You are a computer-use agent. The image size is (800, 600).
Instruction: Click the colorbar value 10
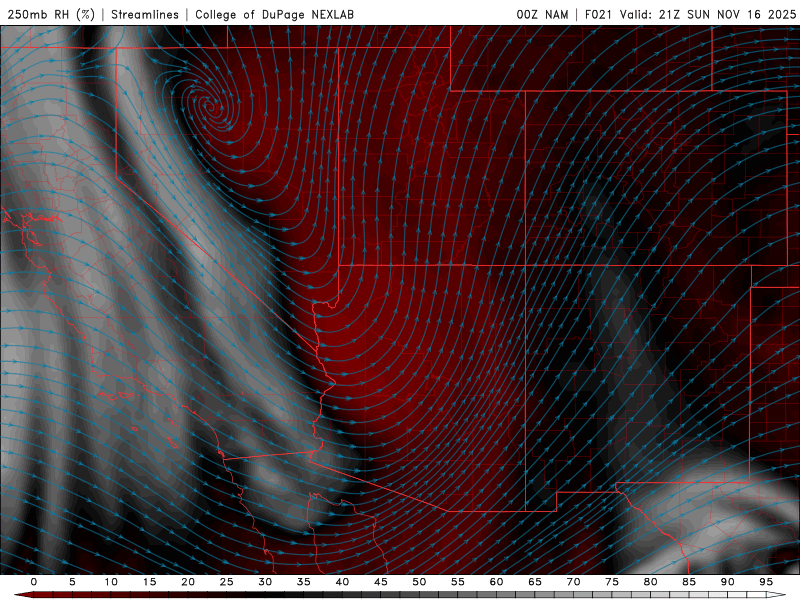111,582
